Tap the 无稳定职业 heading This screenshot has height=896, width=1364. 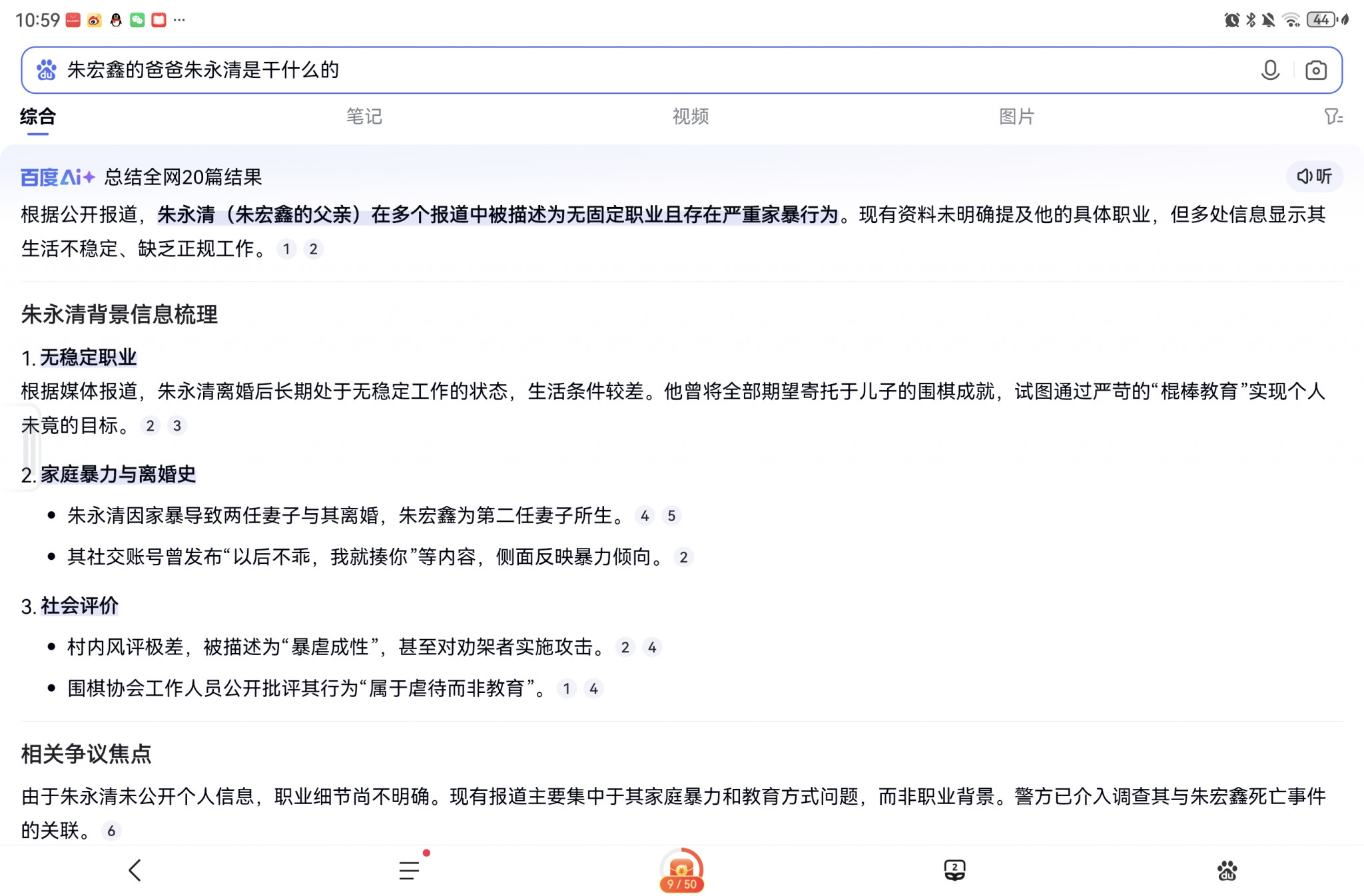pos(88,357)
